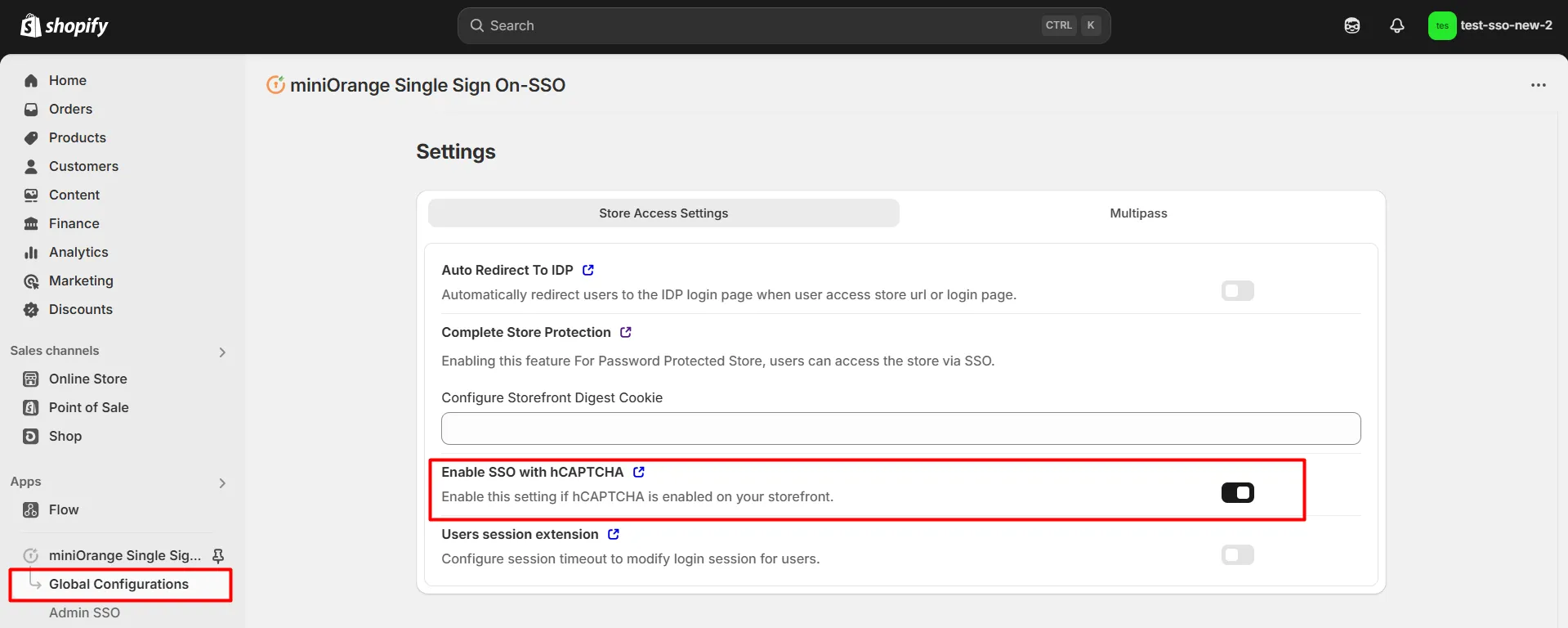The image size is (1568, 628).
Task: Click Configure Storefront Digest Cookie input
Action: 900,428
